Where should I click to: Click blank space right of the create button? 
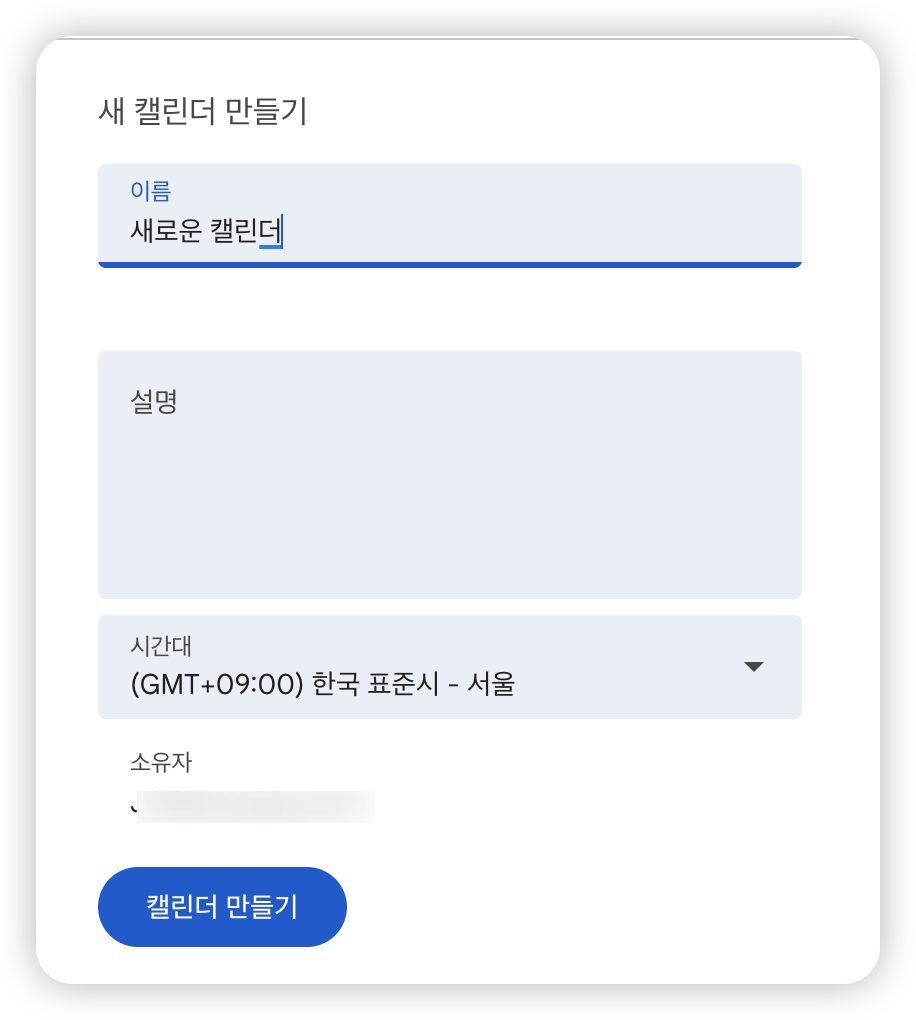(600, 907)
